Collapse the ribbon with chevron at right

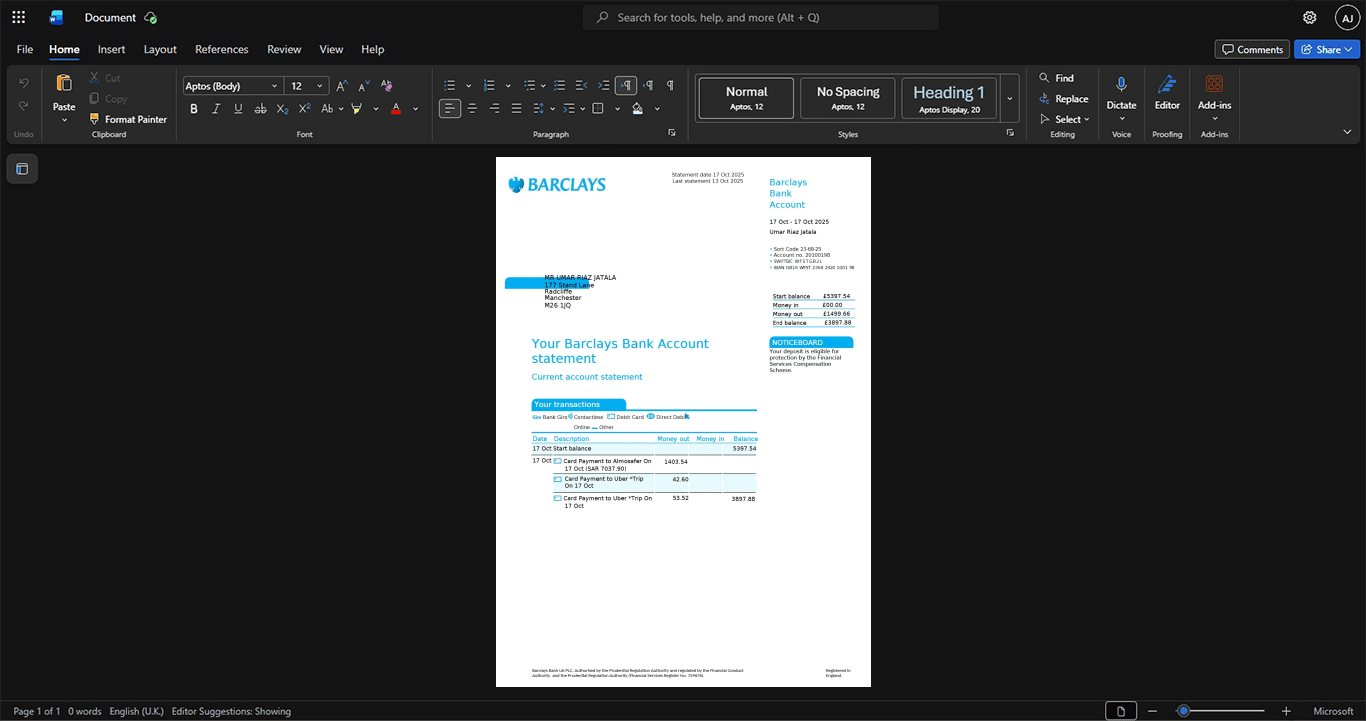(1346, 132)
